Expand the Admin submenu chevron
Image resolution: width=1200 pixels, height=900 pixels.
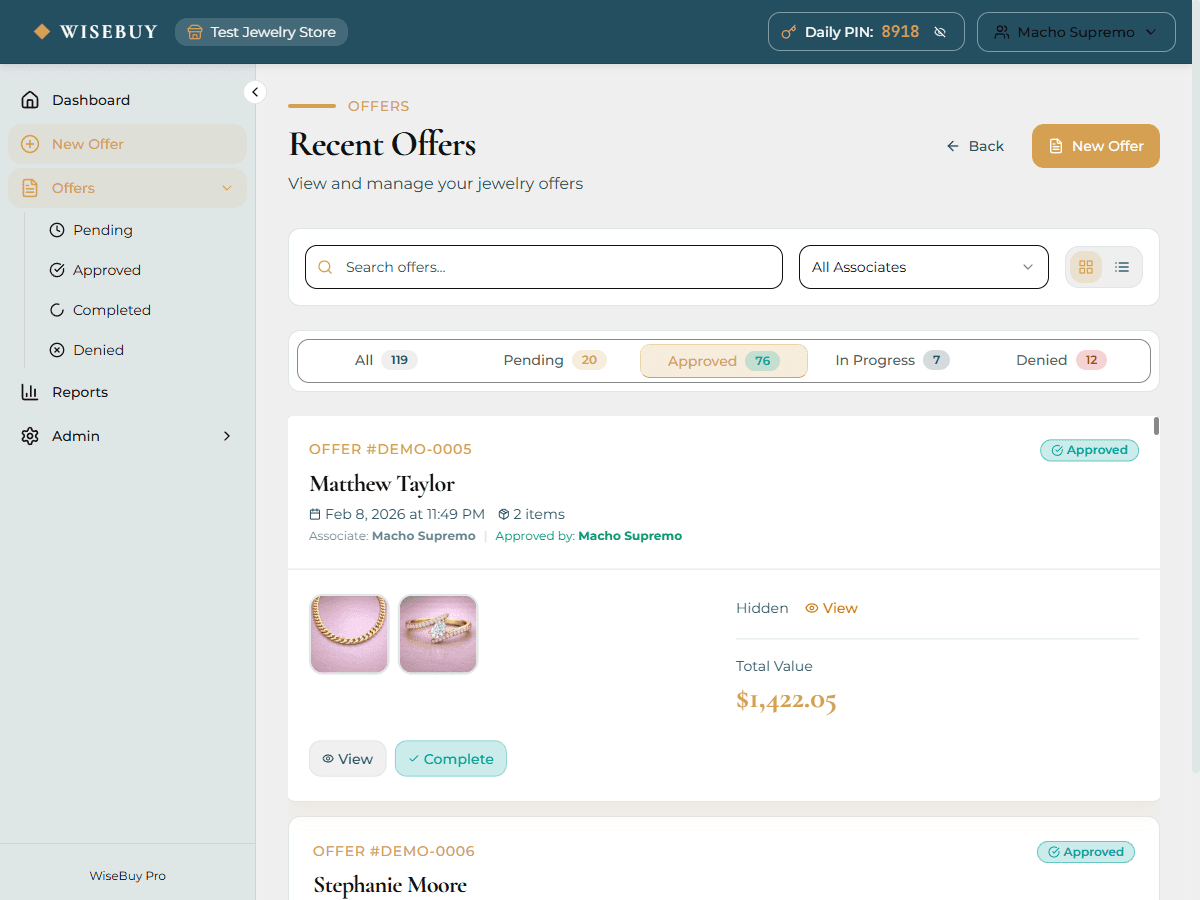pyautogui.click(x=227, y=436)
